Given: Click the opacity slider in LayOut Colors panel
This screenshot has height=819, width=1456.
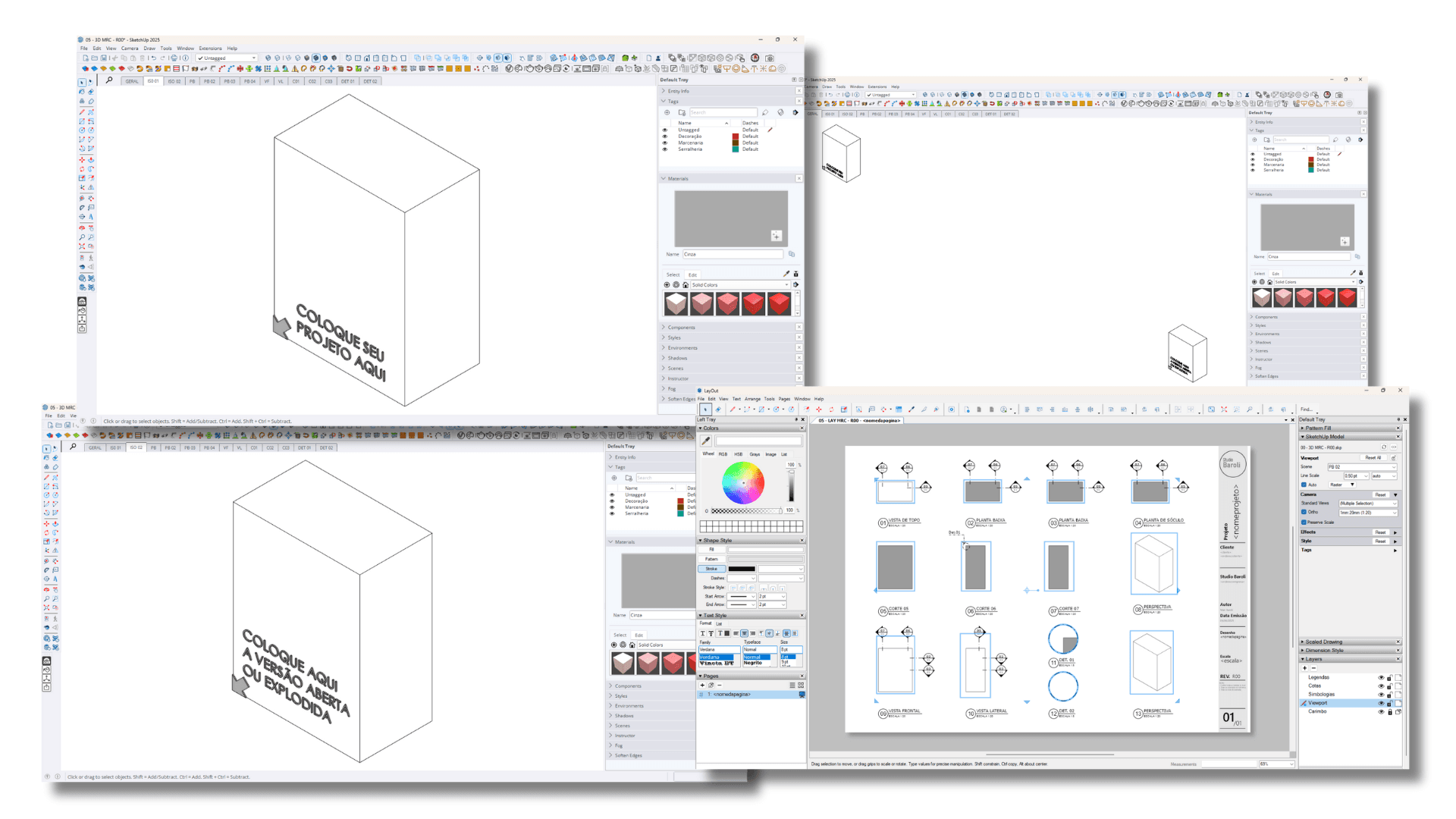Looking at the screenshot, I should (x=747, y=510).
